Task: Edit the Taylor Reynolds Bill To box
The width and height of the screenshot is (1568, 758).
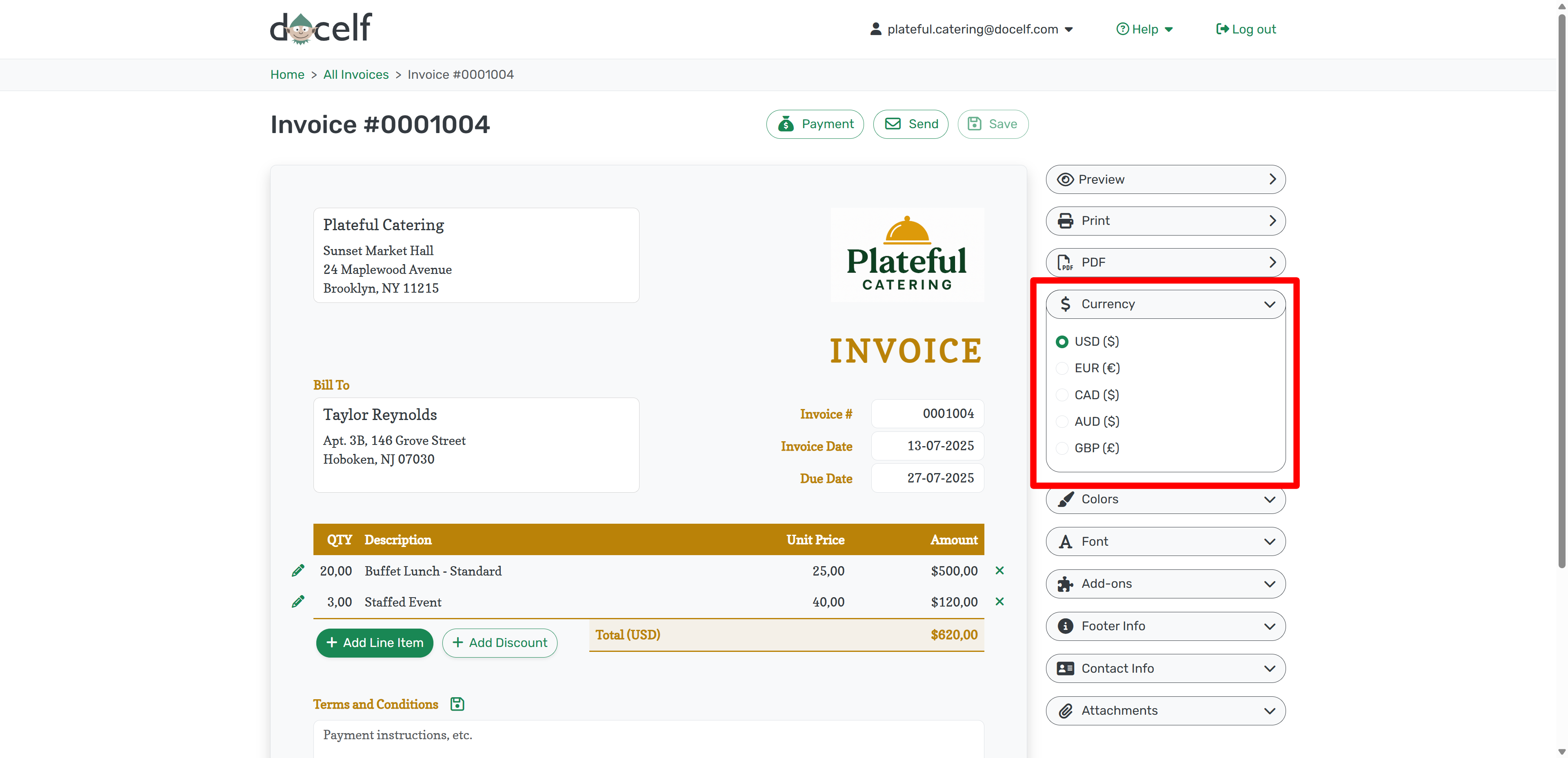Action: pyautogui.click(x=477, y=445)
